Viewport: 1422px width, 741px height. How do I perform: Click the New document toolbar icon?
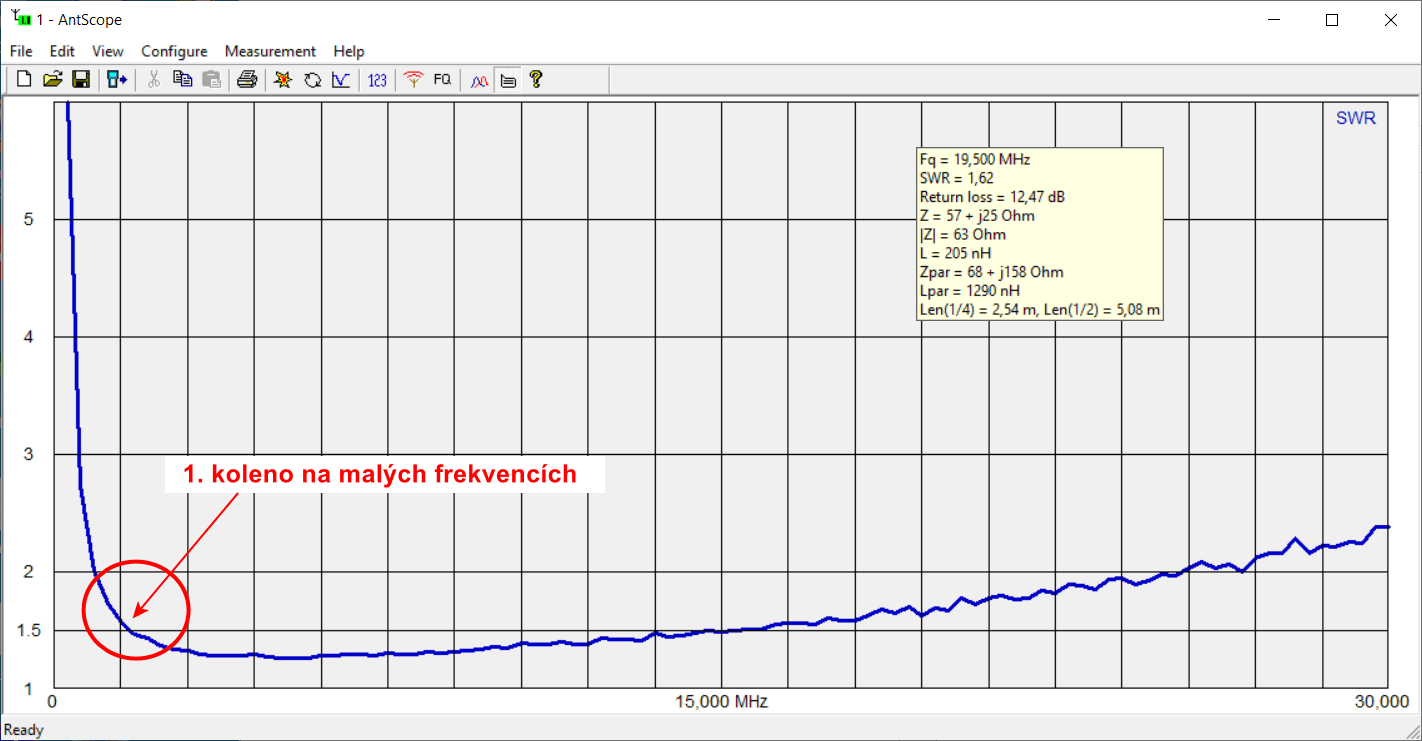click(24, 80)
